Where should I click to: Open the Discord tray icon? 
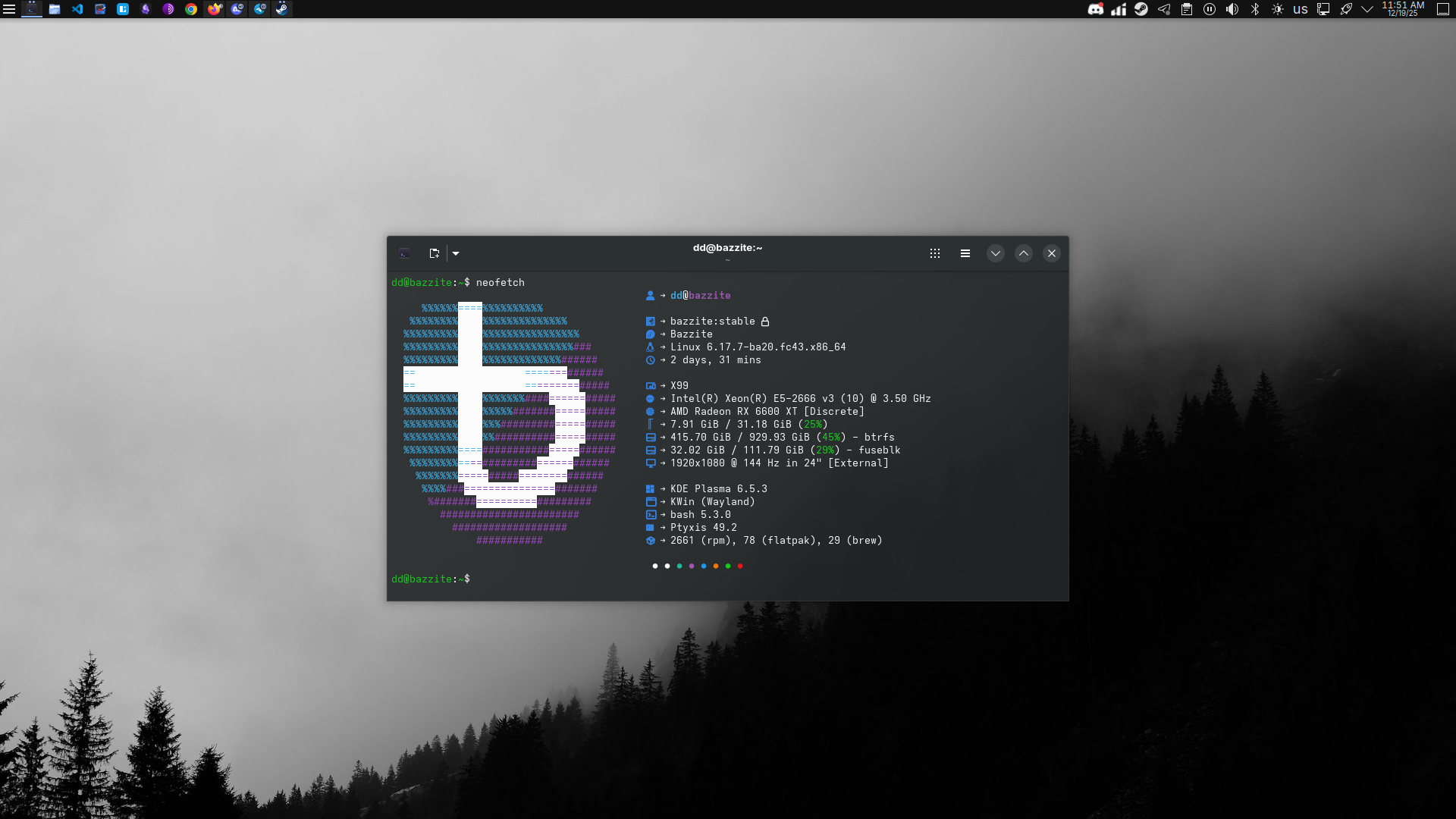pos(1095,9)
